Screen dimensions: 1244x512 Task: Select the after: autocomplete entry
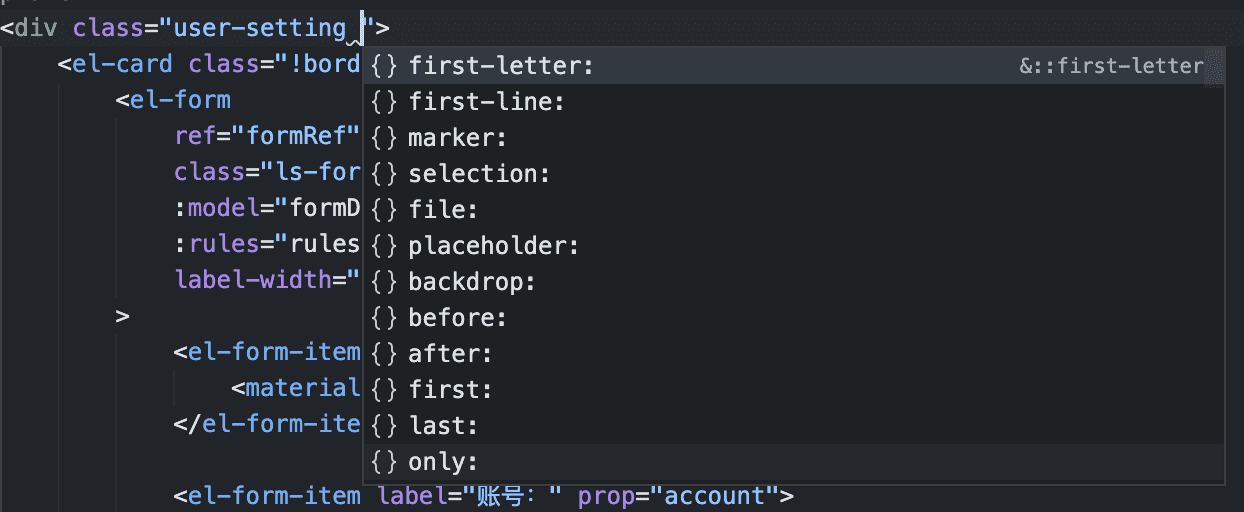794,354
